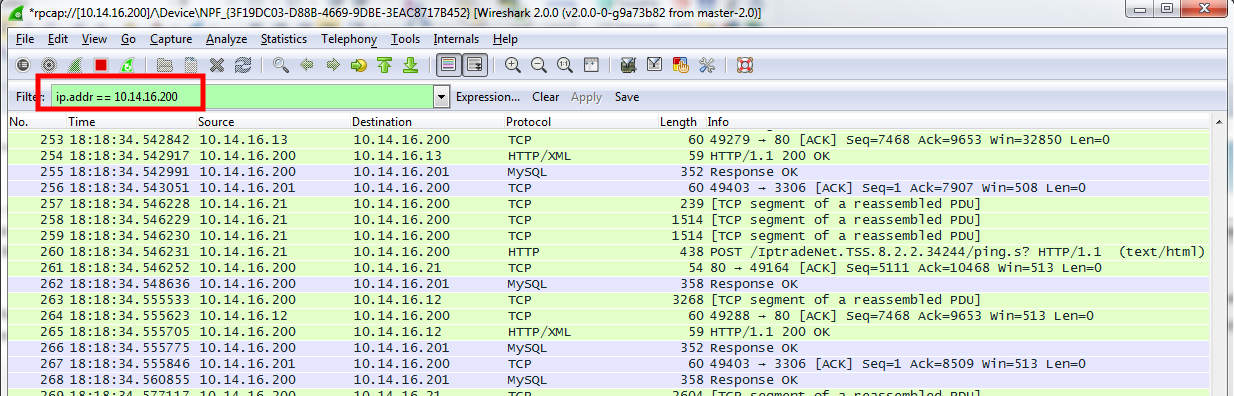
Task: Select packet 257 with length 239
Action: coord(609,204)
